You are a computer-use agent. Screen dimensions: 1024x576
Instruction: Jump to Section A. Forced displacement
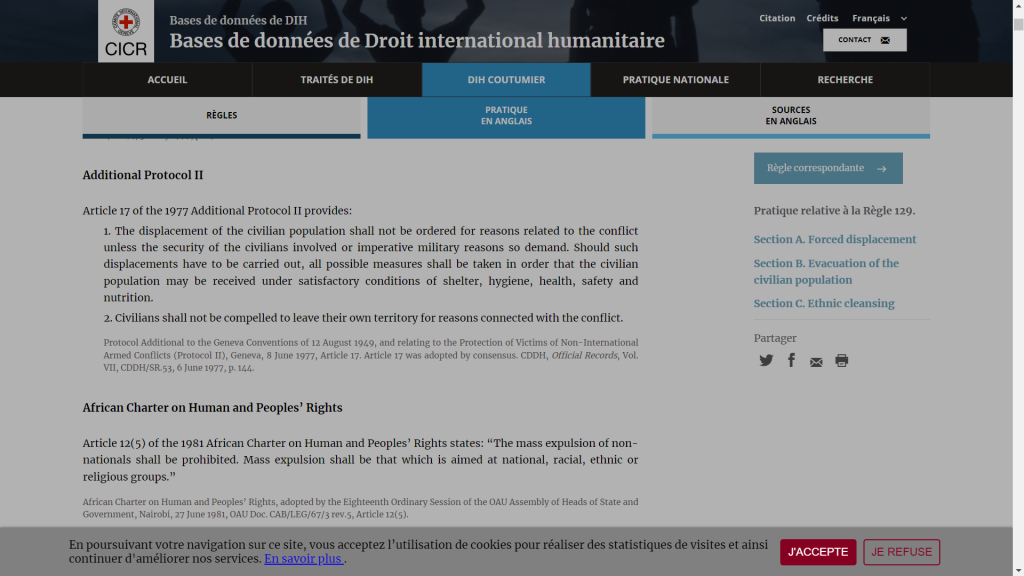point(834,240)
